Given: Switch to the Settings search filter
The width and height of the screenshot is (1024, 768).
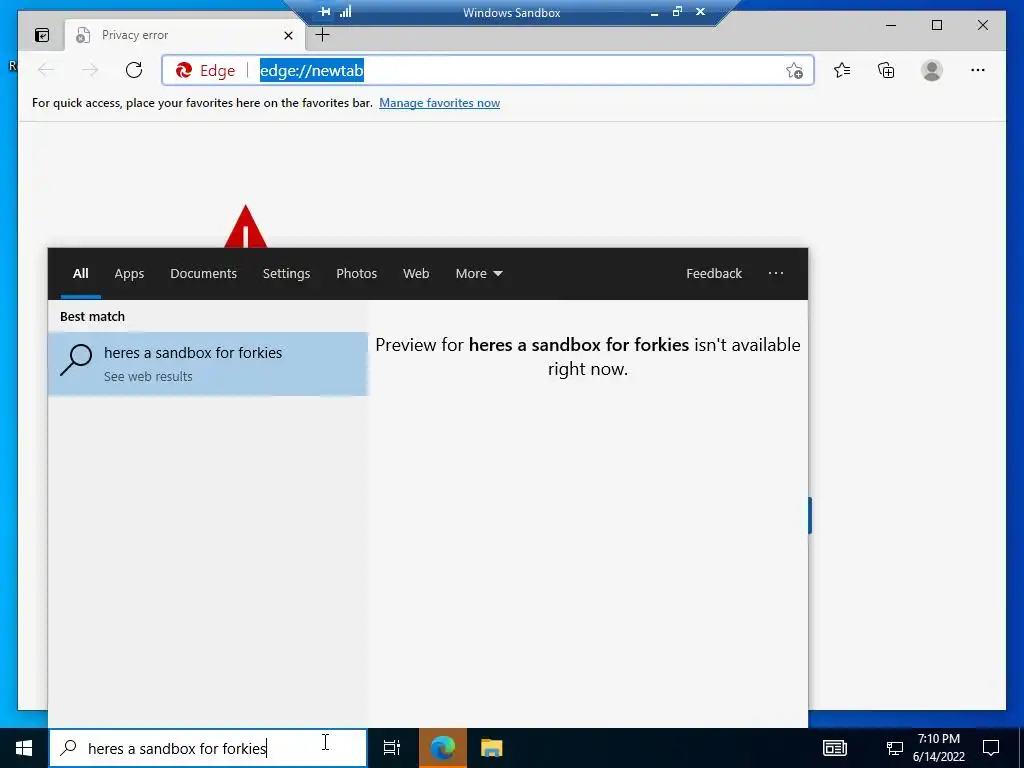Looking at the screenshot, I should coord(286,274).
